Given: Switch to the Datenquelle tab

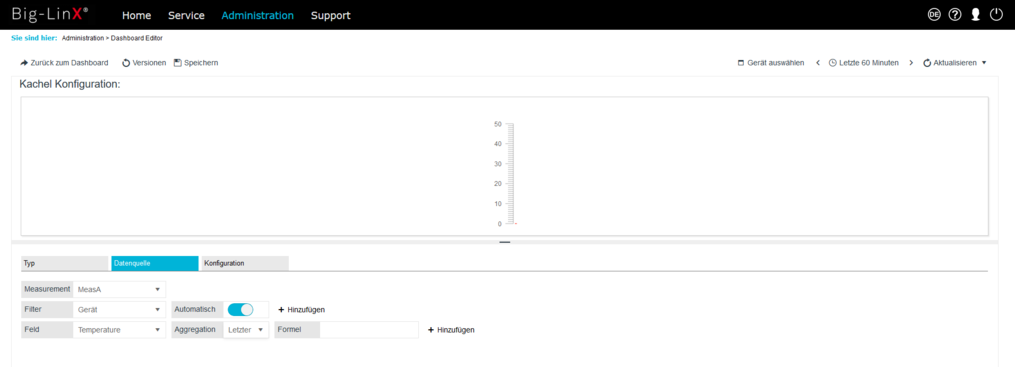Looking at the screenshot, I should pyautogui.click(x=155, y=263).
